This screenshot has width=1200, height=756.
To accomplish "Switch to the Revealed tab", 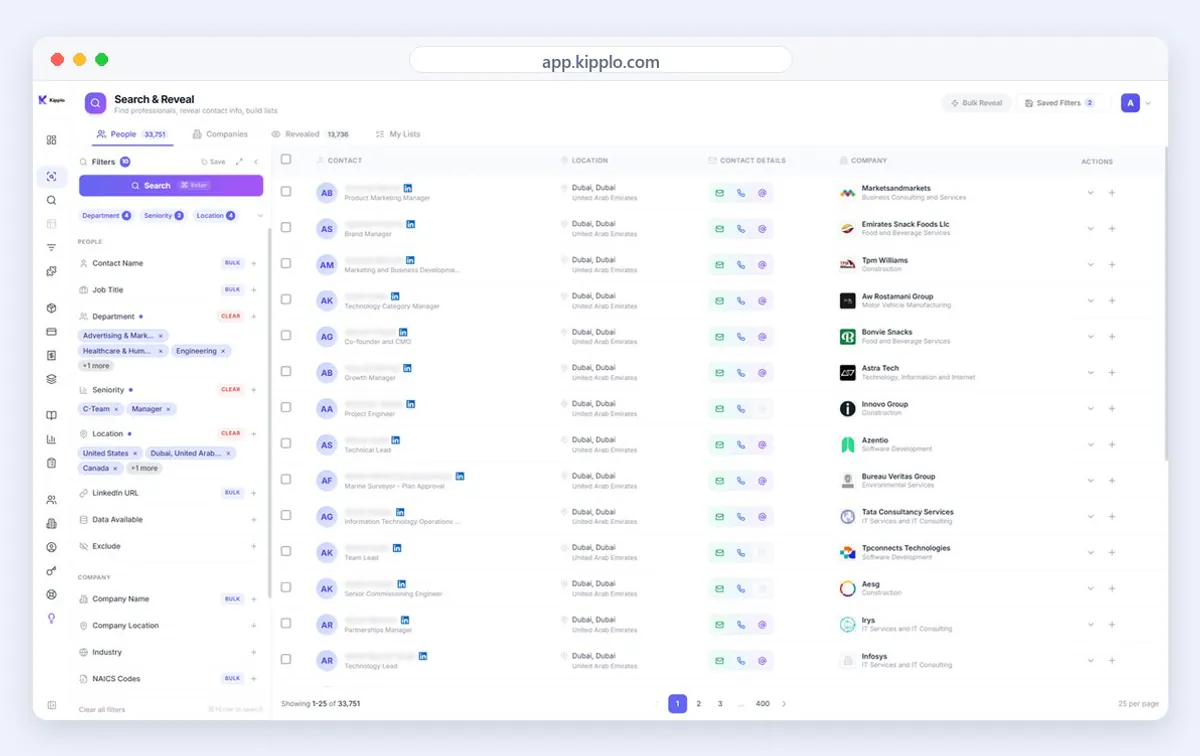I will tap(310, 134).
